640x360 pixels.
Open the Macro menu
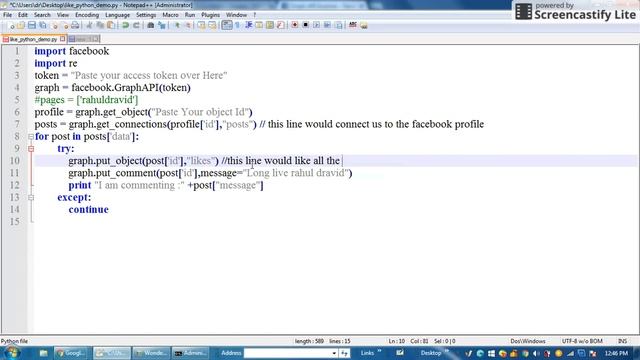coord(170,15)
